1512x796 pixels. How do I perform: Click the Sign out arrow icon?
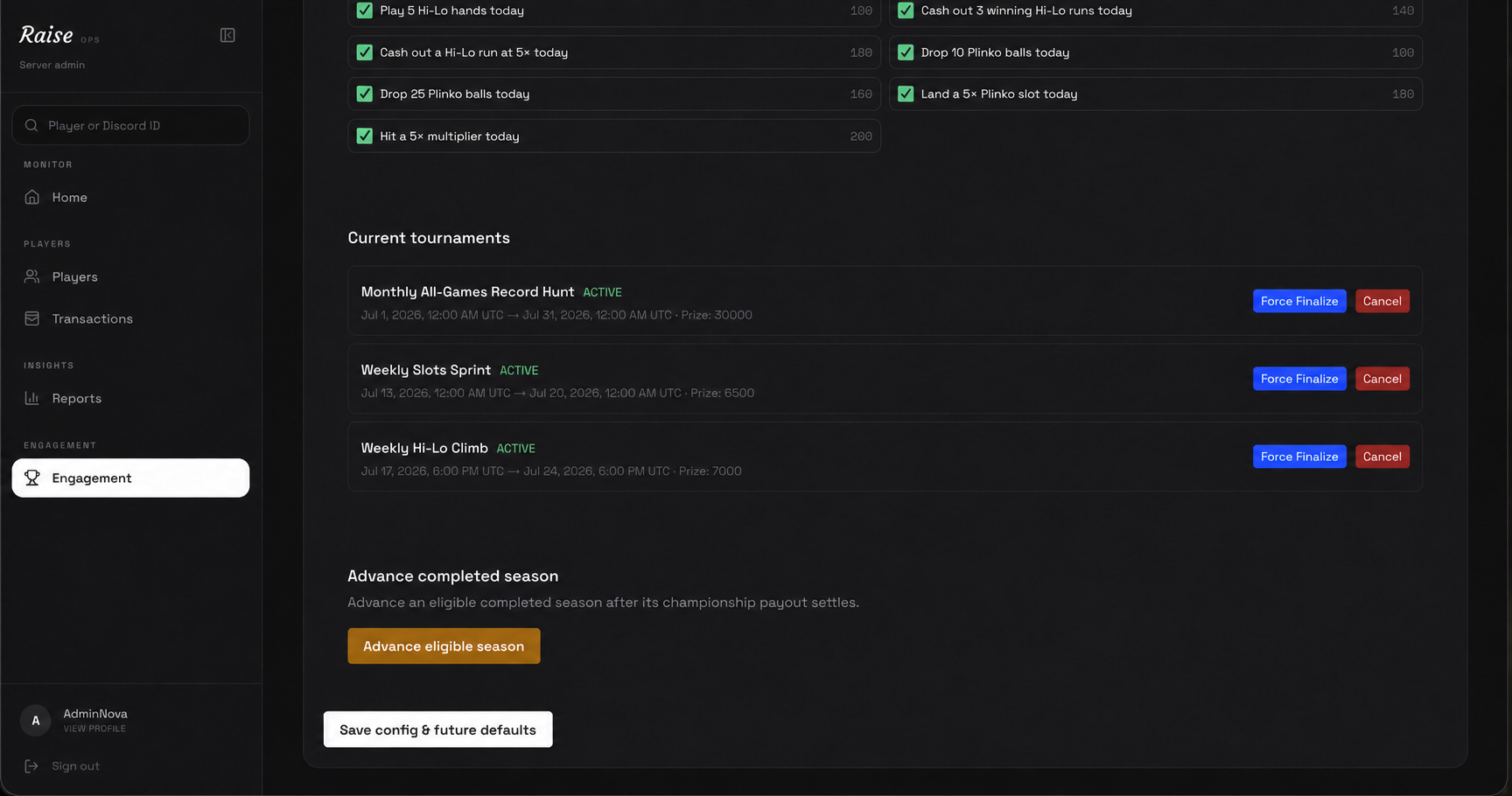point(31,766)
